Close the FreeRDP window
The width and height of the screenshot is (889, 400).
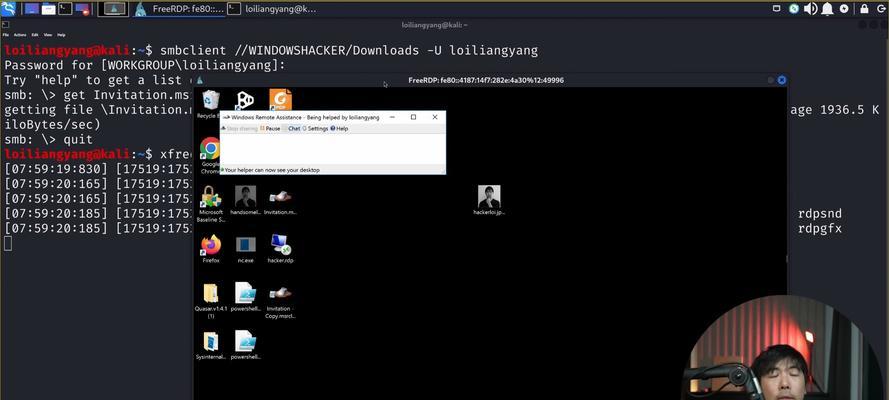click(x=782, y=80)
